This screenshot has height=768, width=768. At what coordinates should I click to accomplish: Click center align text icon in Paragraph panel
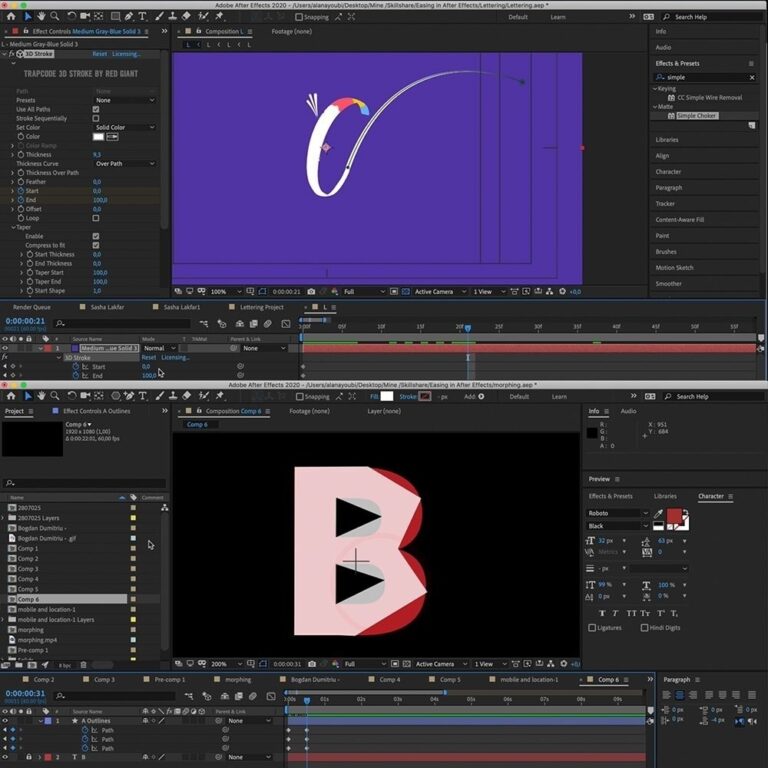pyautogui.click(x=679, y=695)
